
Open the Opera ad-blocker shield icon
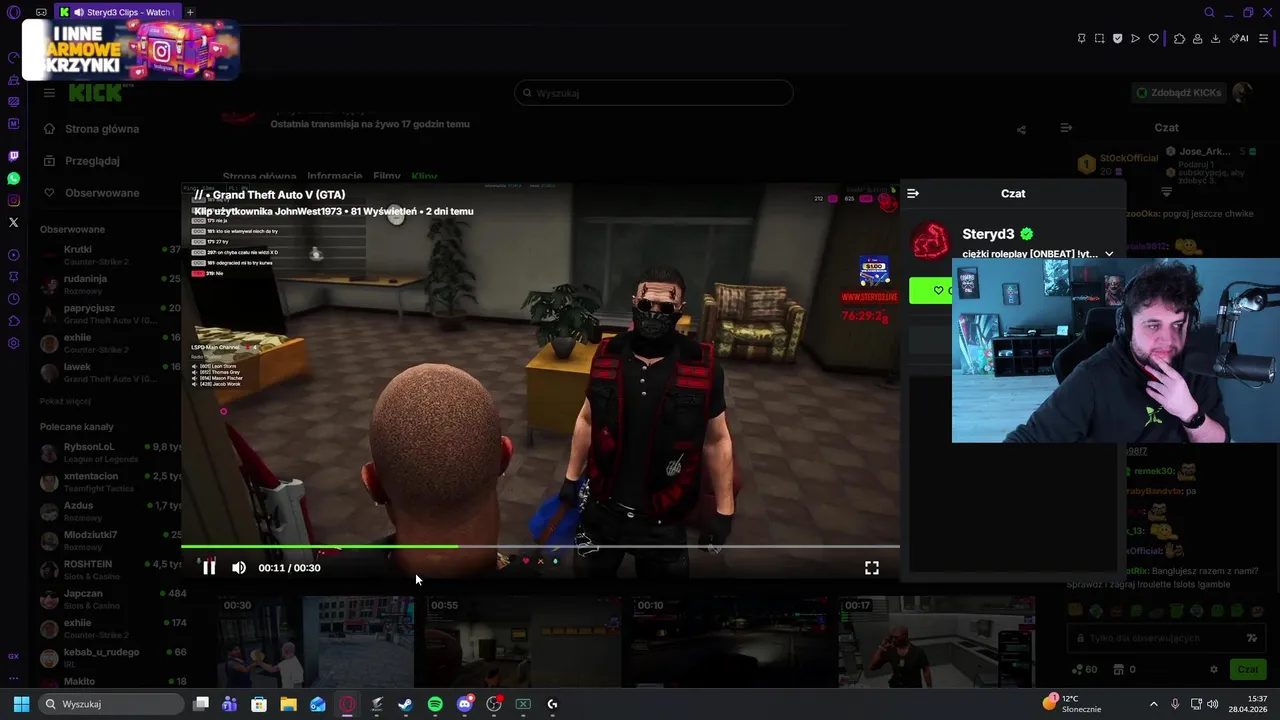point(1117,39)
